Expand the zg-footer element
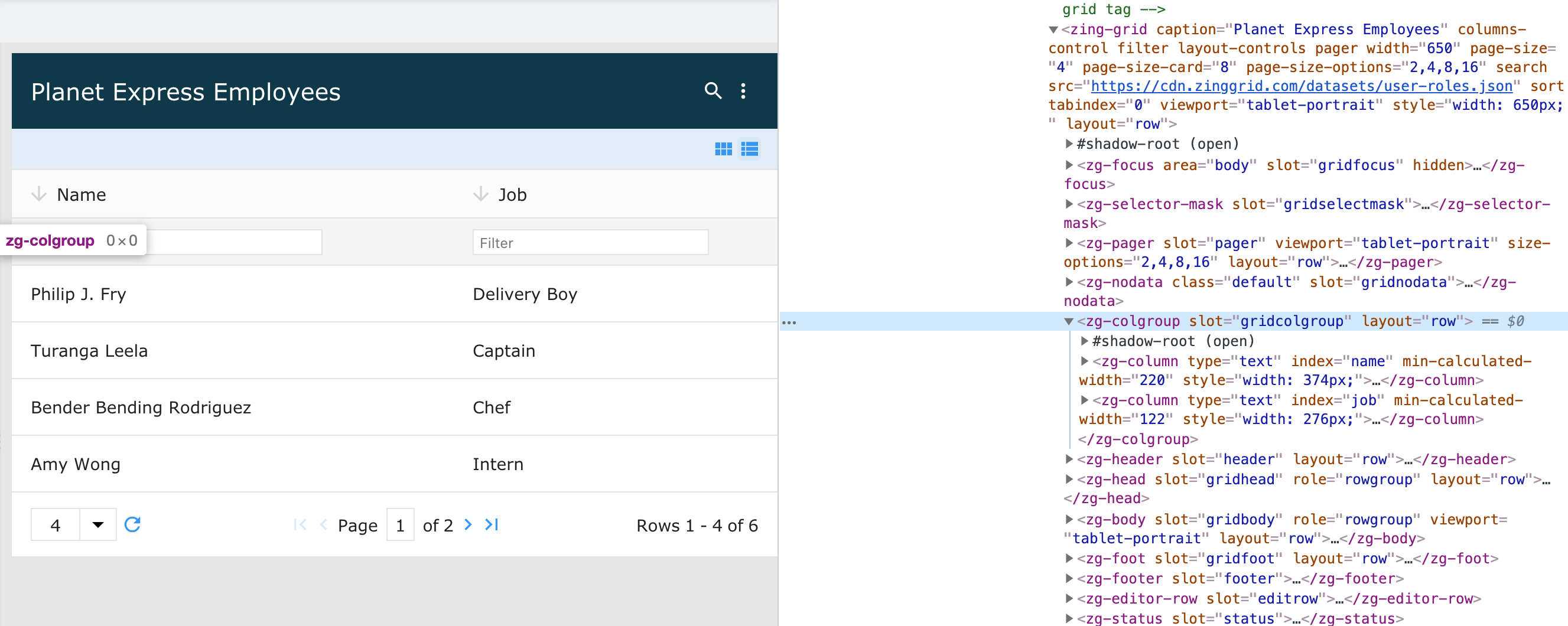1568x626 pixels. [1068, 578]
